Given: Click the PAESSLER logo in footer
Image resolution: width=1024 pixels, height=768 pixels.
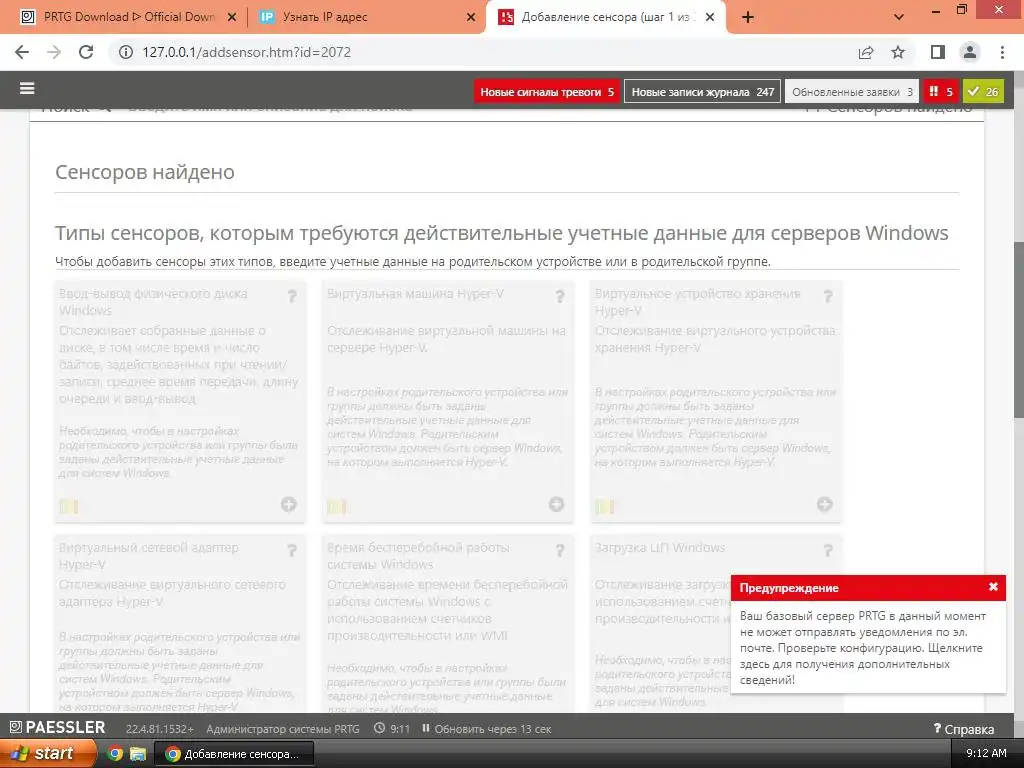Looking at the screenshot, I should tap(57, 728).
